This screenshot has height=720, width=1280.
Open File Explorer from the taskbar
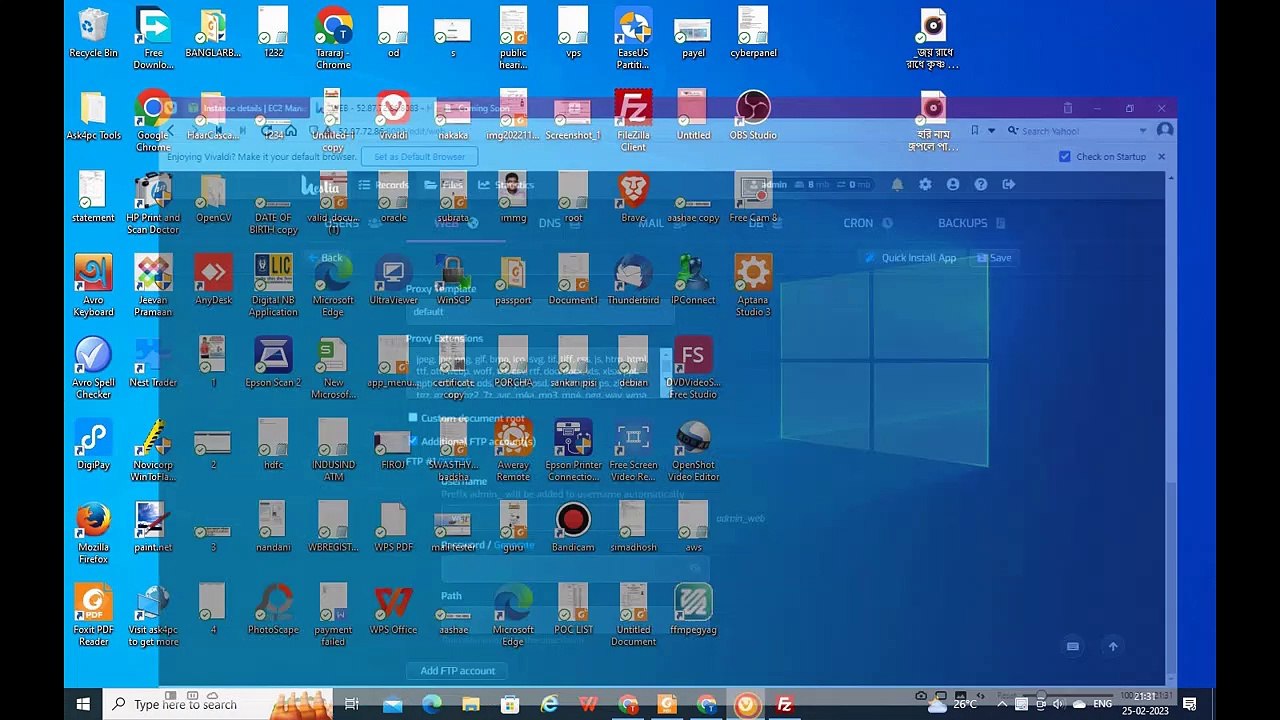tap(471, 704)
